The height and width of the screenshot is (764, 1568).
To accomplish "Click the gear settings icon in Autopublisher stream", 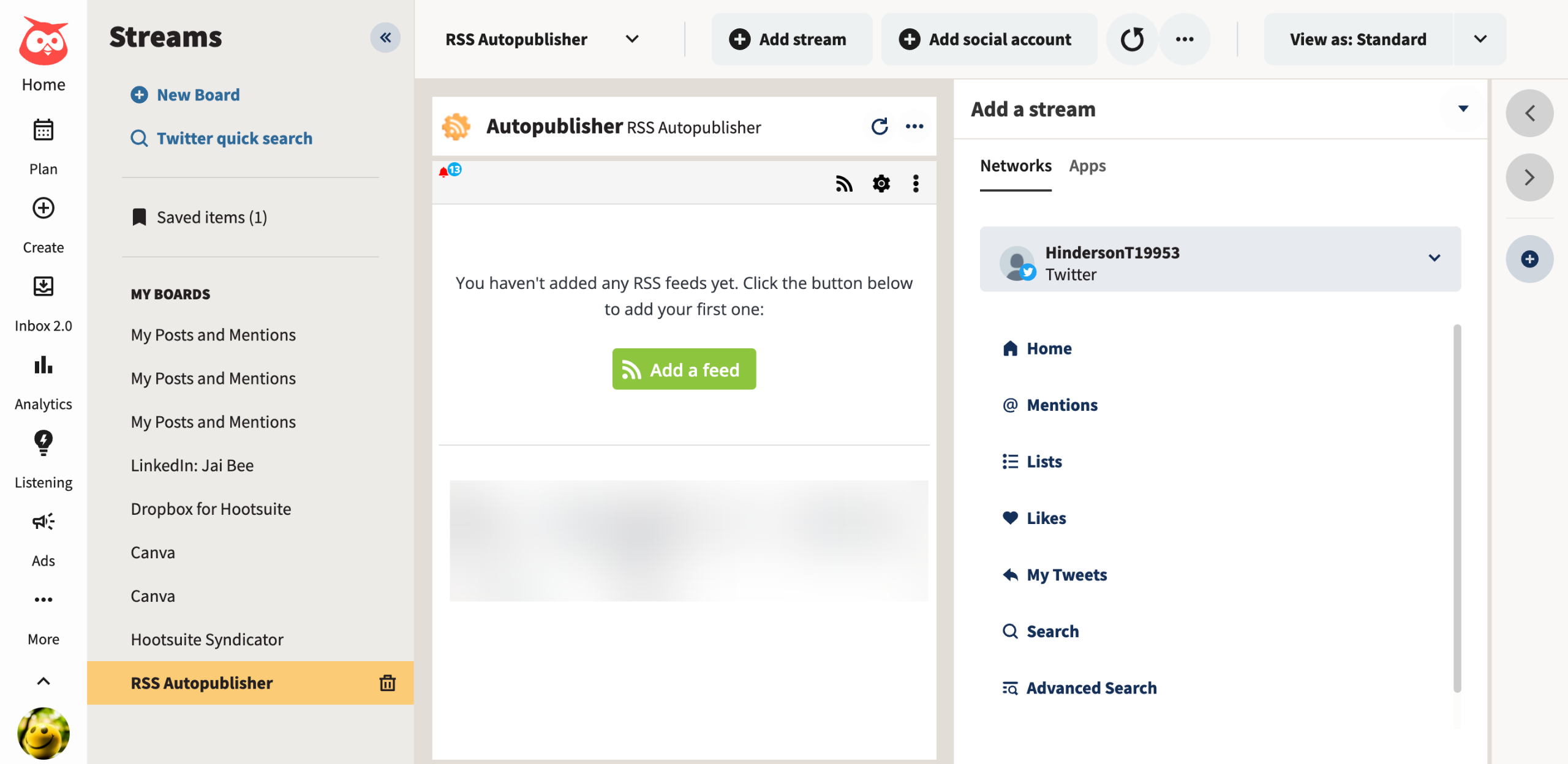I will point(881,184).
